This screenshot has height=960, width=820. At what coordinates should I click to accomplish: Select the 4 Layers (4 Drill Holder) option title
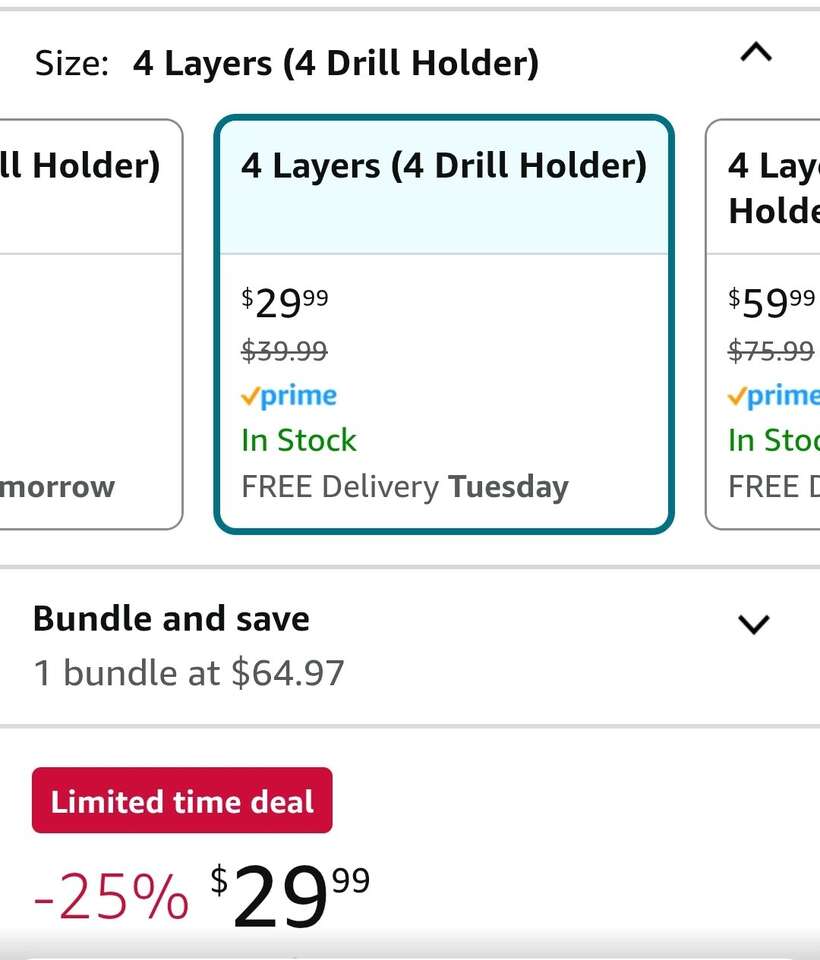pyautogui.click(x=443, y=165)
